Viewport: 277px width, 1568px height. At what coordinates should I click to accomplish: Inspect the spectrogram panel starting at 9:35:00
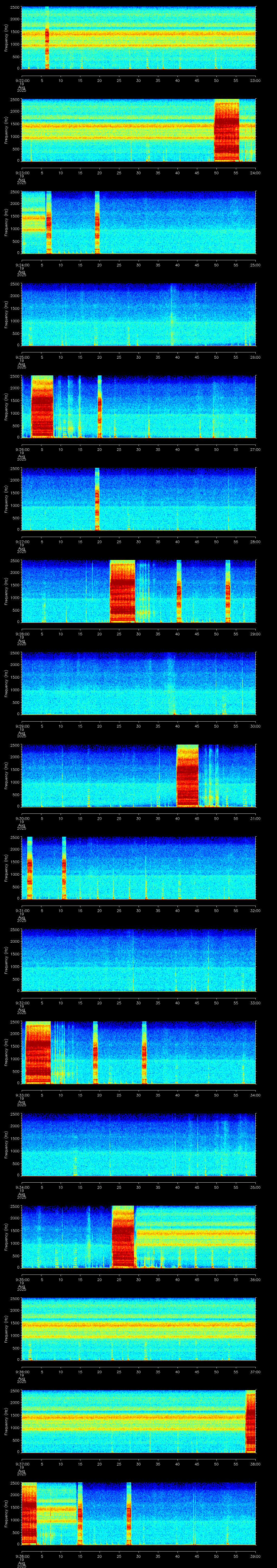138,1237
